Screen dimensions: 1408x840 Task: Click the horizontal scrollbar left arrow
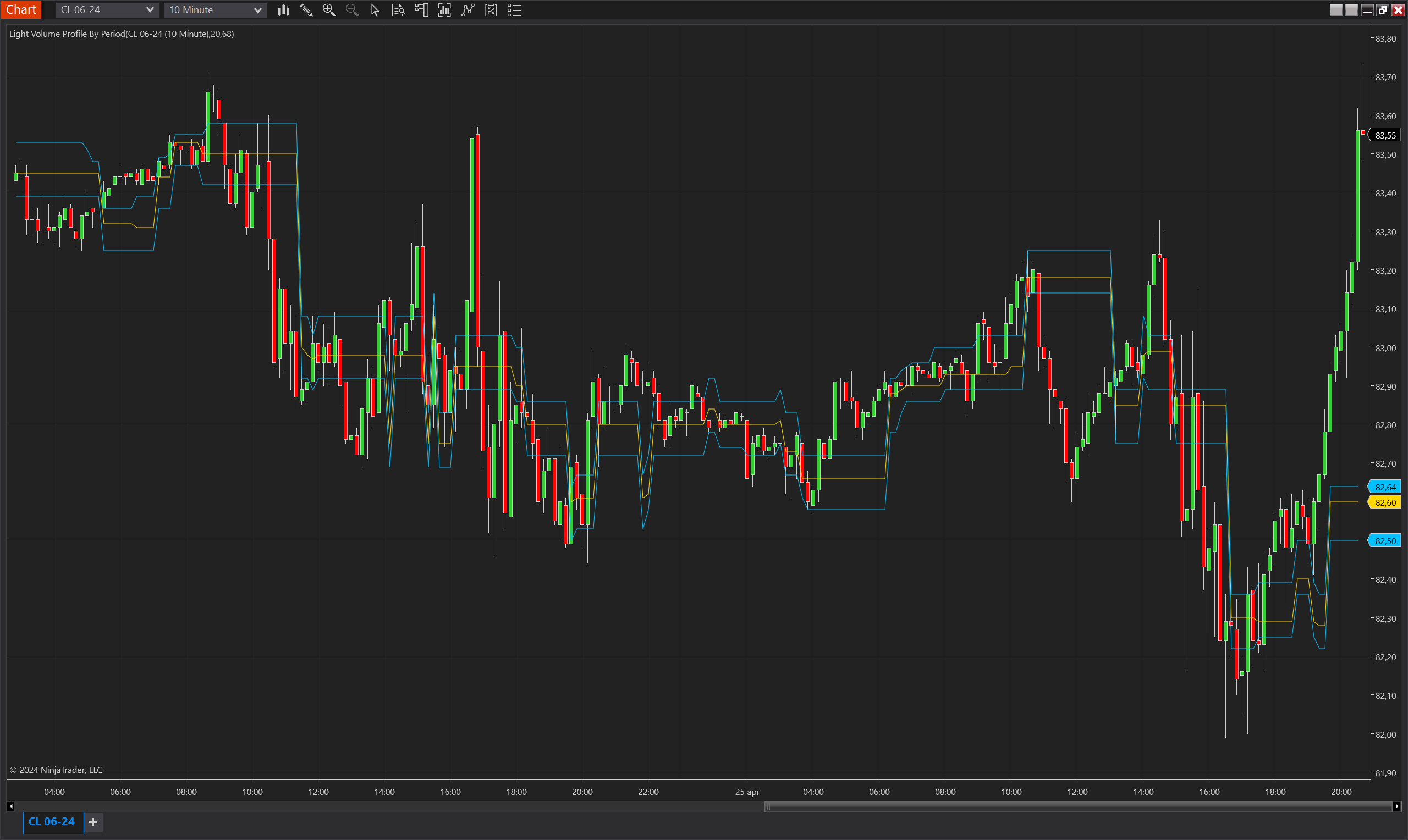11,806
